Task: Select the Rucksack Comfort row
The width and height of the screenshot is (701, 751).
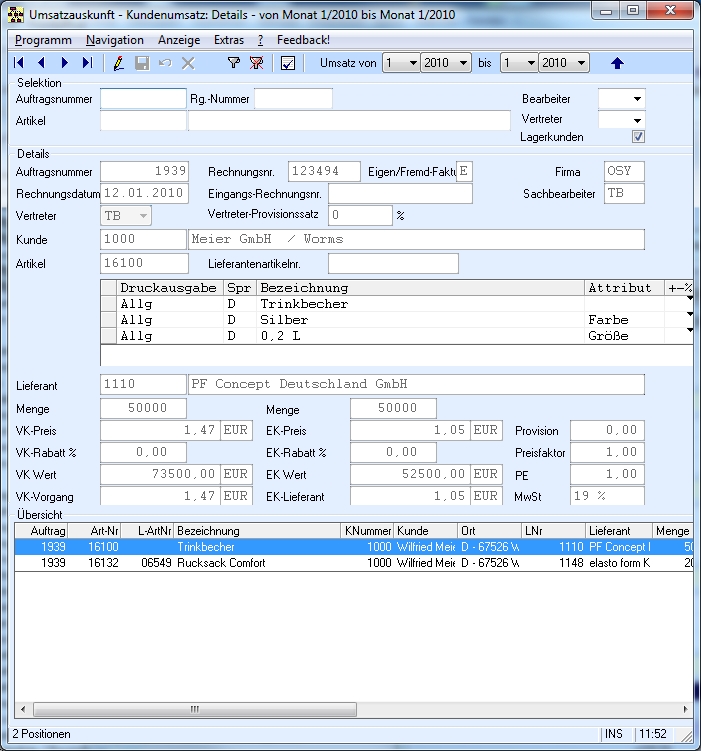Action: point(221,563)
